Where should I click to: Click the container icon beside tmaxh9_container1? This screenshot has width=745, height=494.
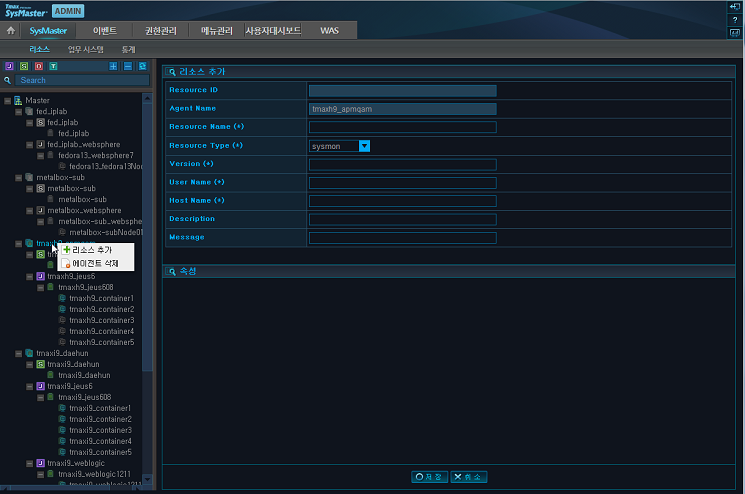62,298
